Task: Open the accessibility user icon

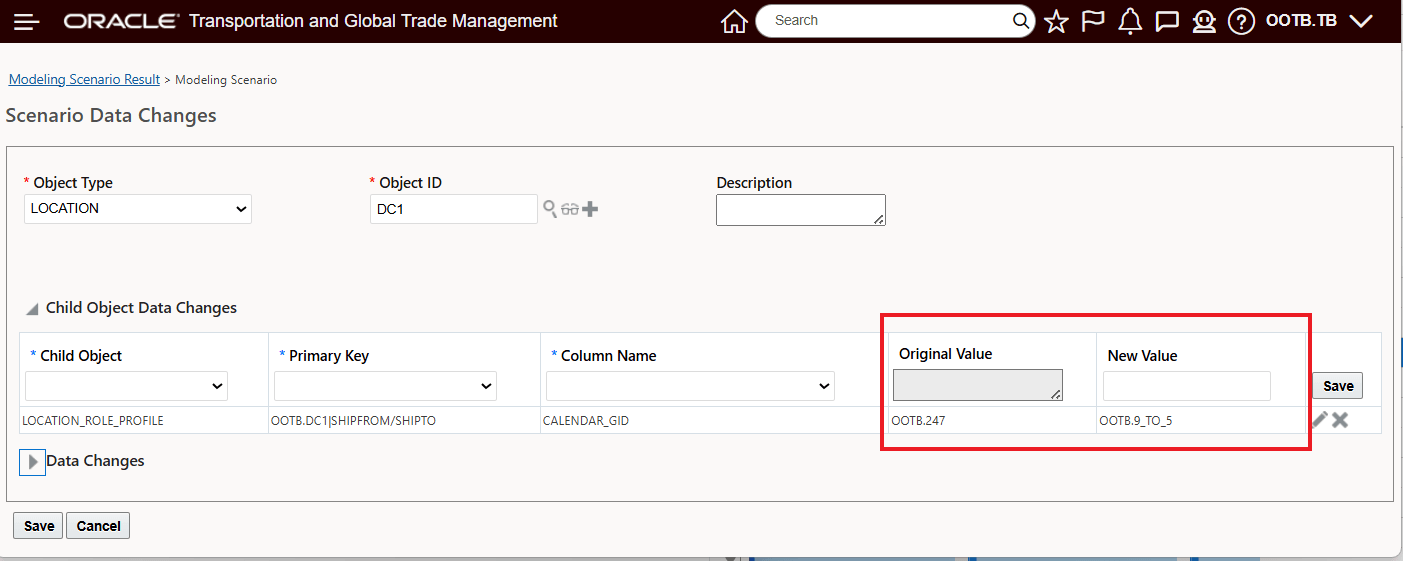Action: click(1204, 21)
